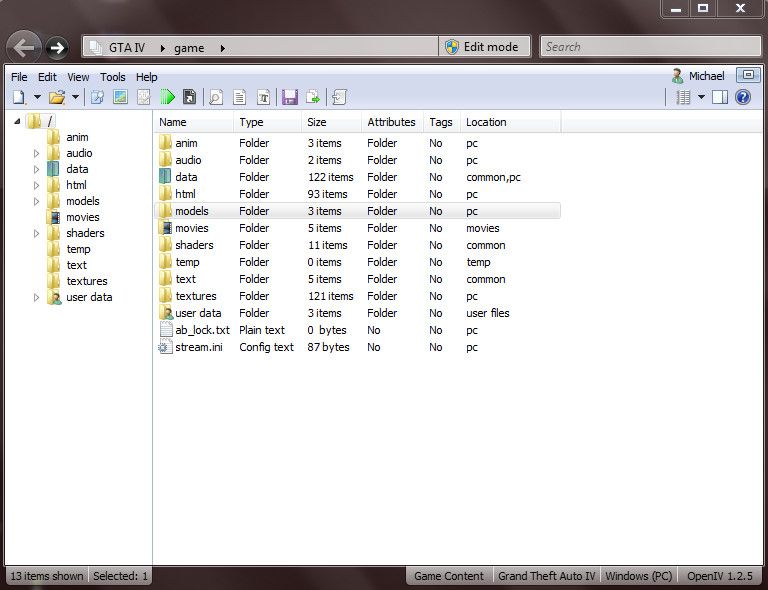Select the stream.ini file row
768x590 pixels.
(358, 347)
